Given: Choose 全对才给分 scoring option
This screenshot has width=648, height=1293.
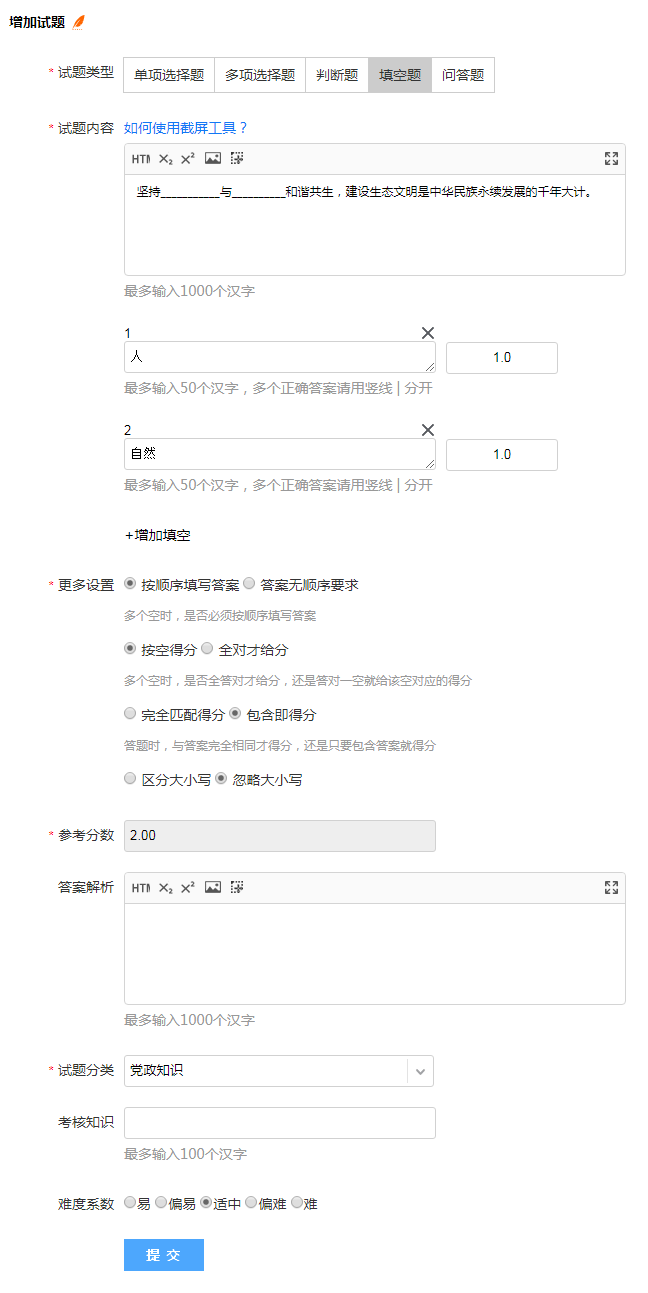Looking at the screenshot, I should (207, 649).
